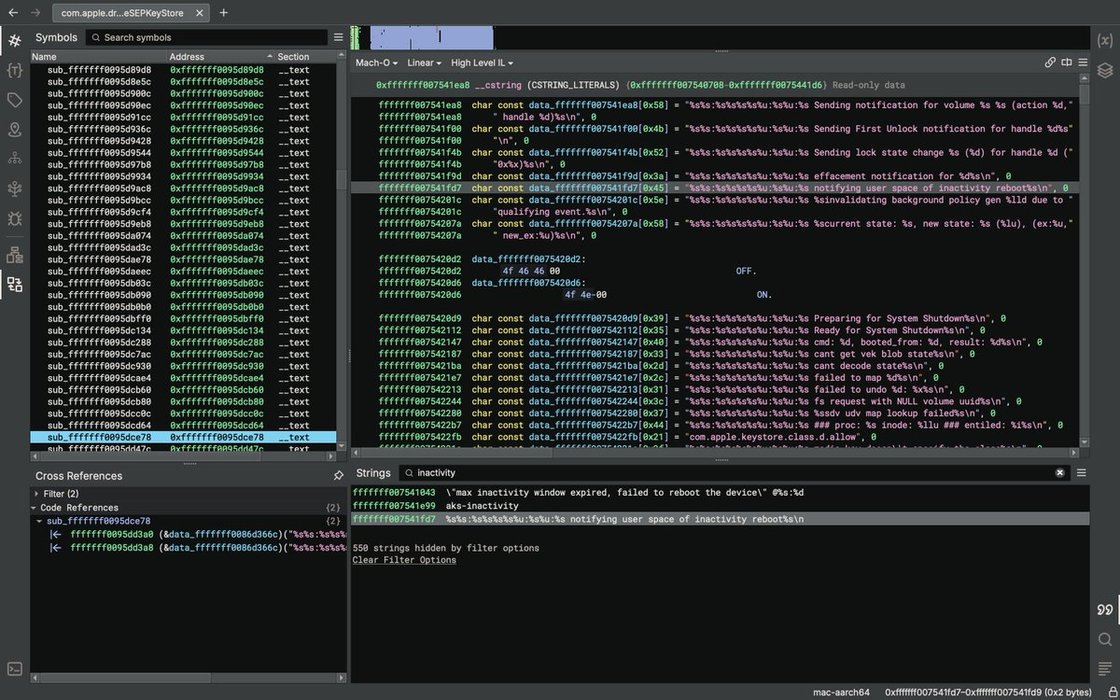Click the Clear Filter Options link
This screenshot has width=1120, height=700.
pos(404,560)
